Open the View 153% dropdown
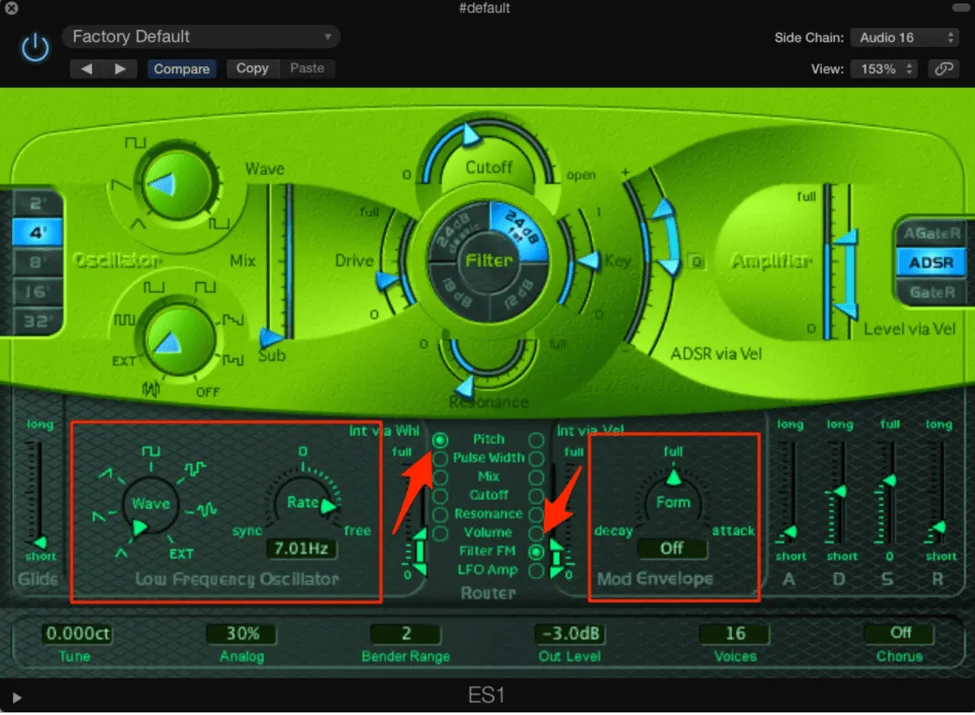 [884, 68]
